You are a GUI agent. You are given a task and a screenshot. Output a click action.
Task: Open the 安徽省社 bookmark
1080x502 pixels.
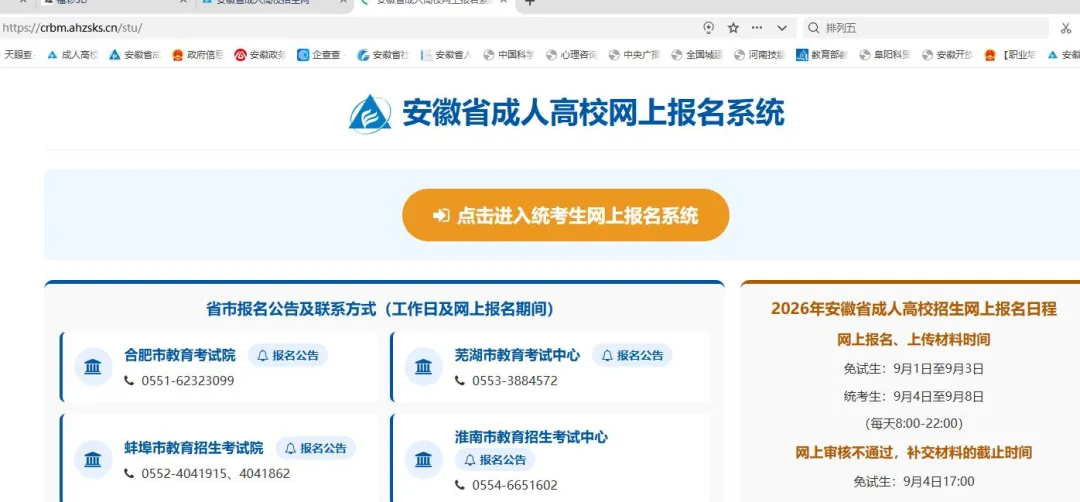pyautogui.click(x=383, y=55)
